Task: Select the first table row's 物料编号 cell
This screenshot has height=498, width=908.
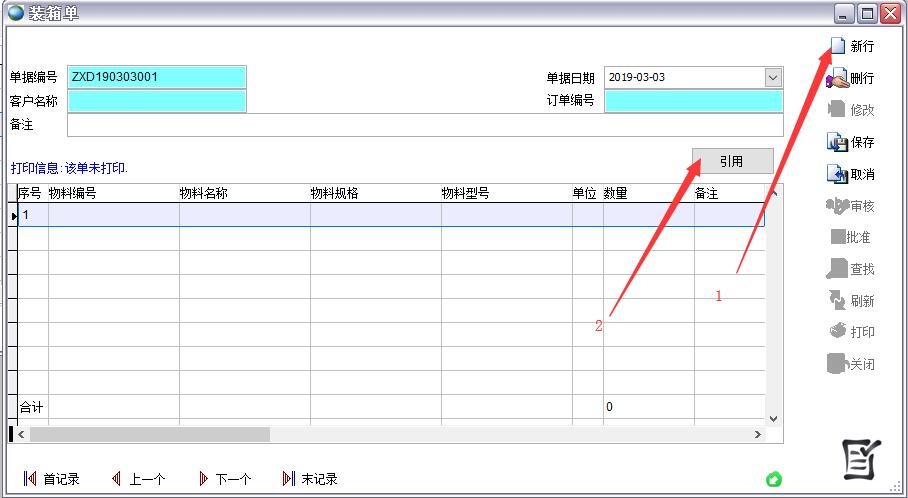Action: point(114,215)
